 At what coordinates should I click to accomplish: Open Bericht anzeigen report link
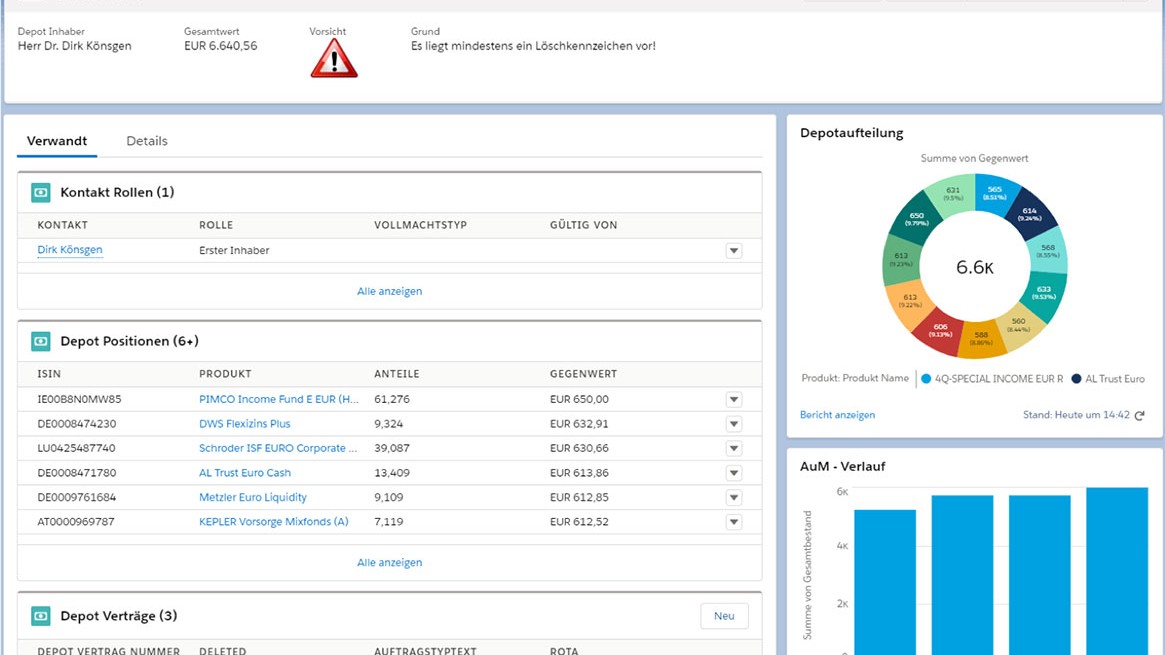(x=837, y=415)
